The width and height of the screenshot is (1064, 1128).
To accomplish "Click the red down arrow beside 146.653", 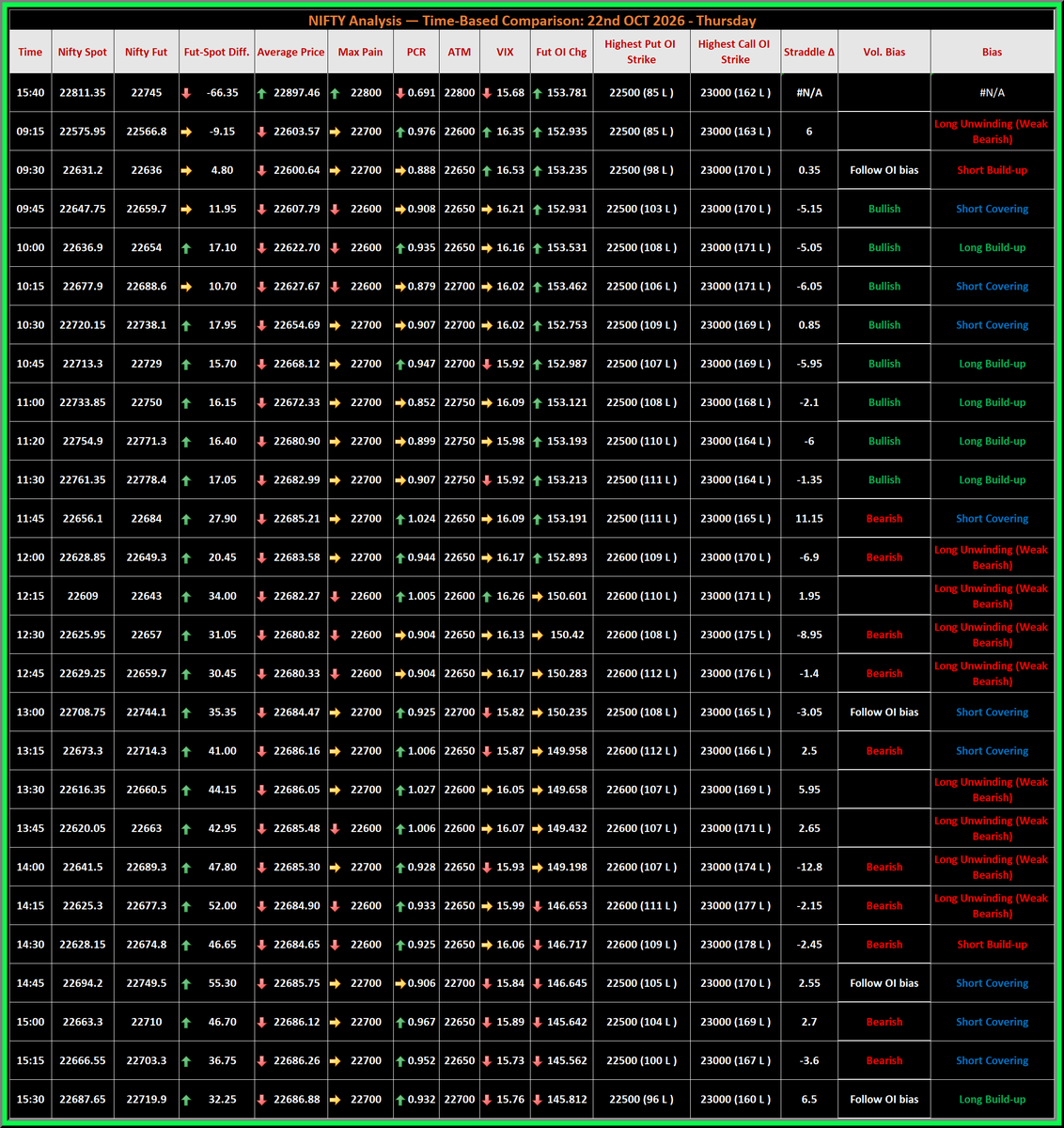I will click(537, 906).
